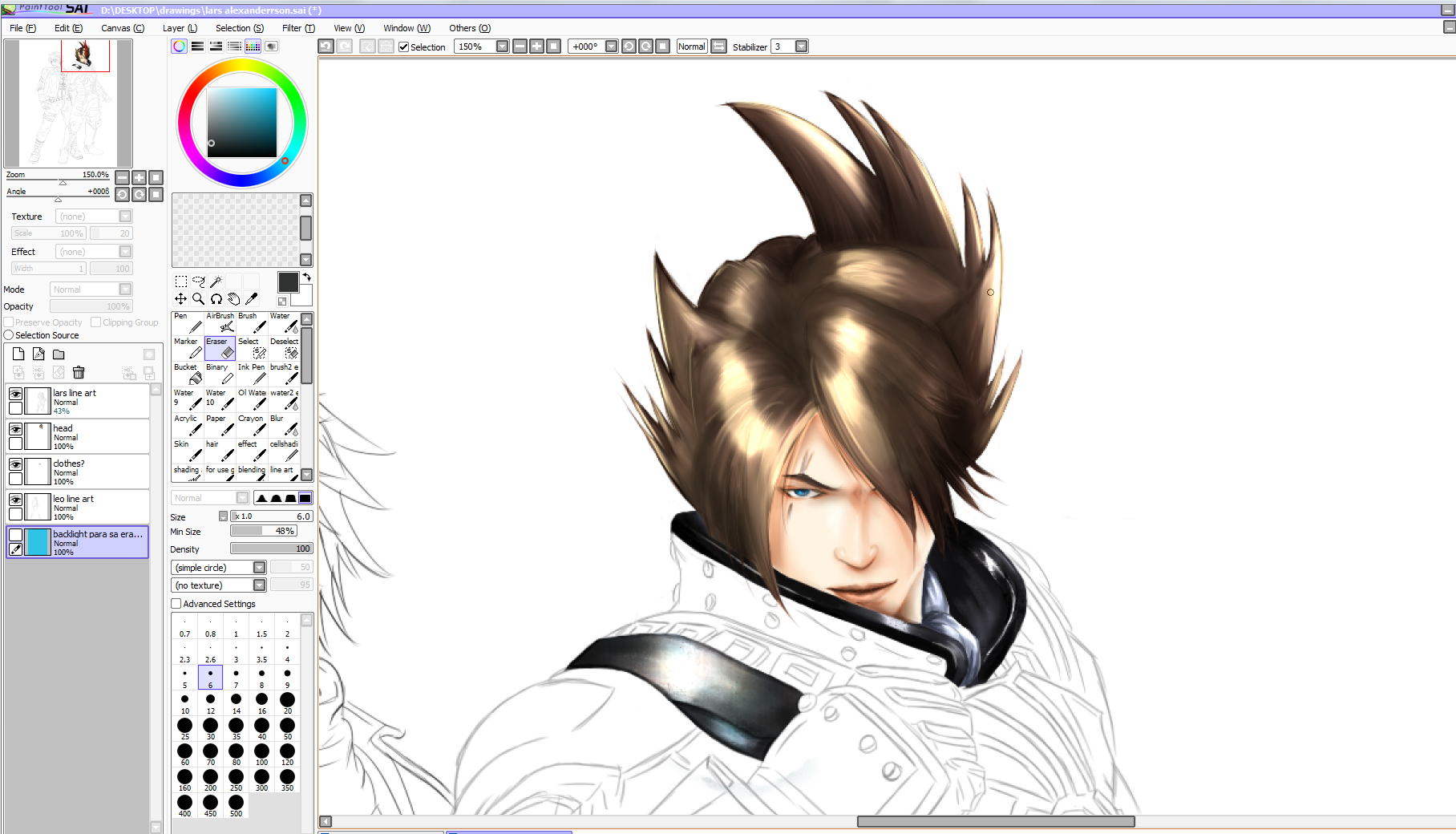
Task: Open the Texture dropdown
Action: (125, 217)
